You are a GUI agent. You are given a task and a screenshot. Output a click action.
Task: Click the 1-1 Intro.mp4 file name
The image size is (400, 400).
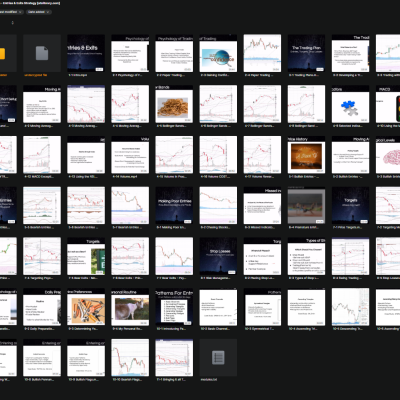click(78, 75)
